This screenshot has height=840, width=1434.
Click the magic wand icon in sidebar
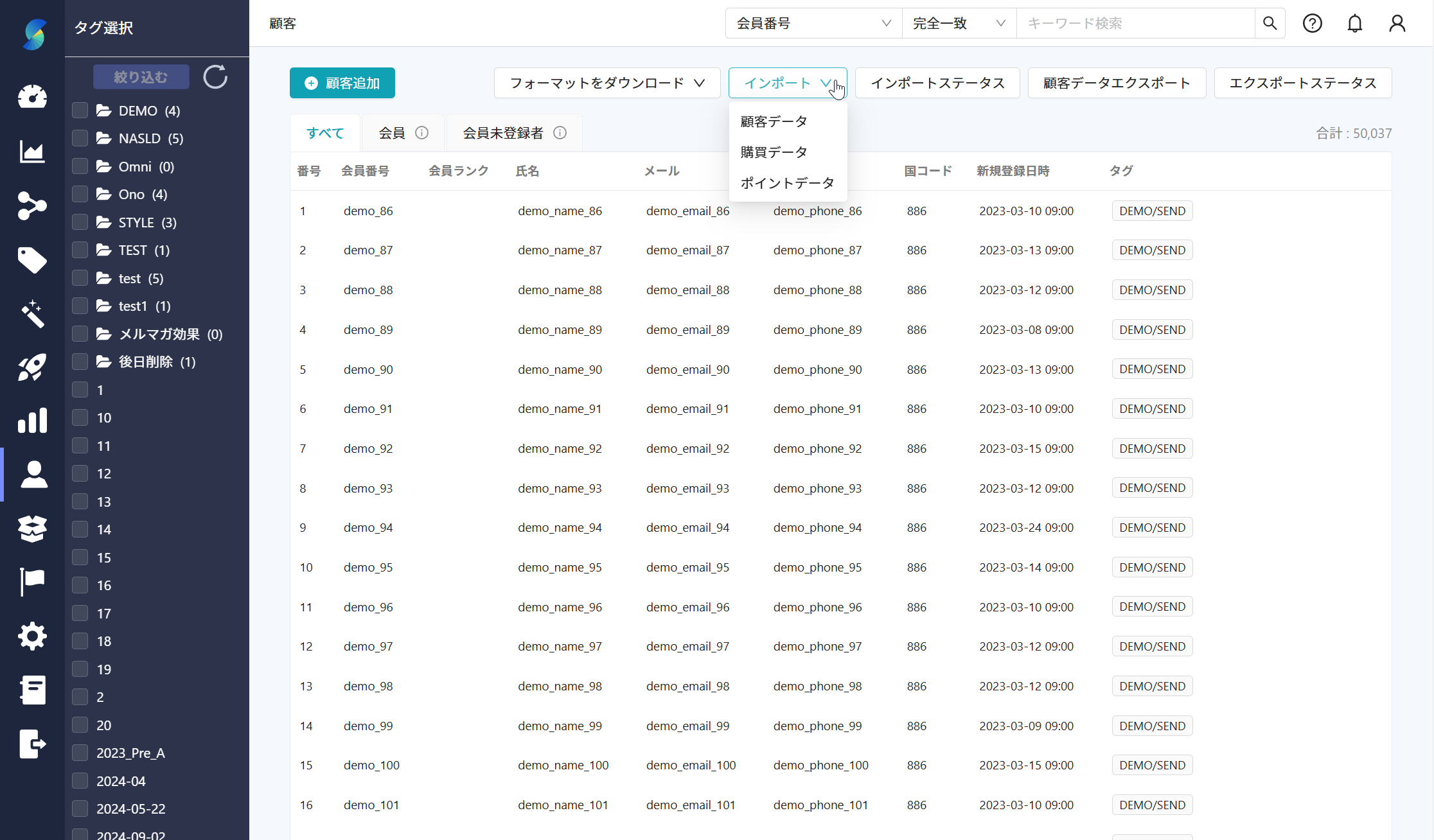[x=32, y=314]
